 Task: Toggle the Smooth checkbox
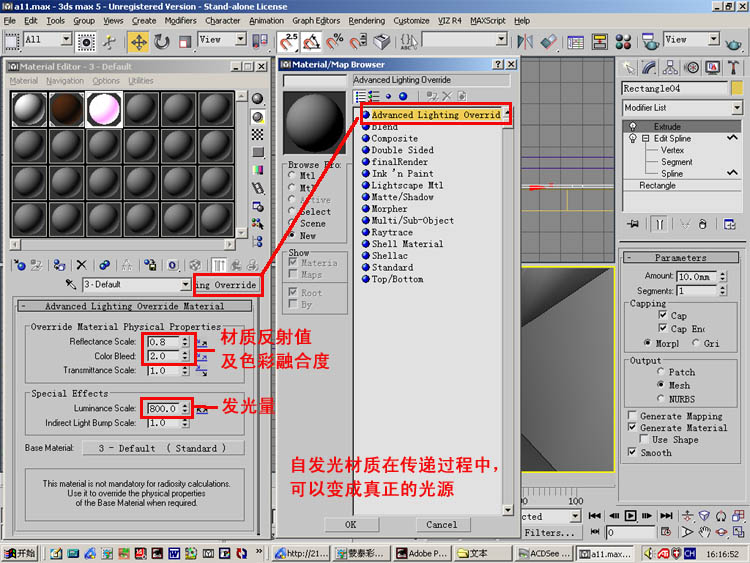[632, 452]
